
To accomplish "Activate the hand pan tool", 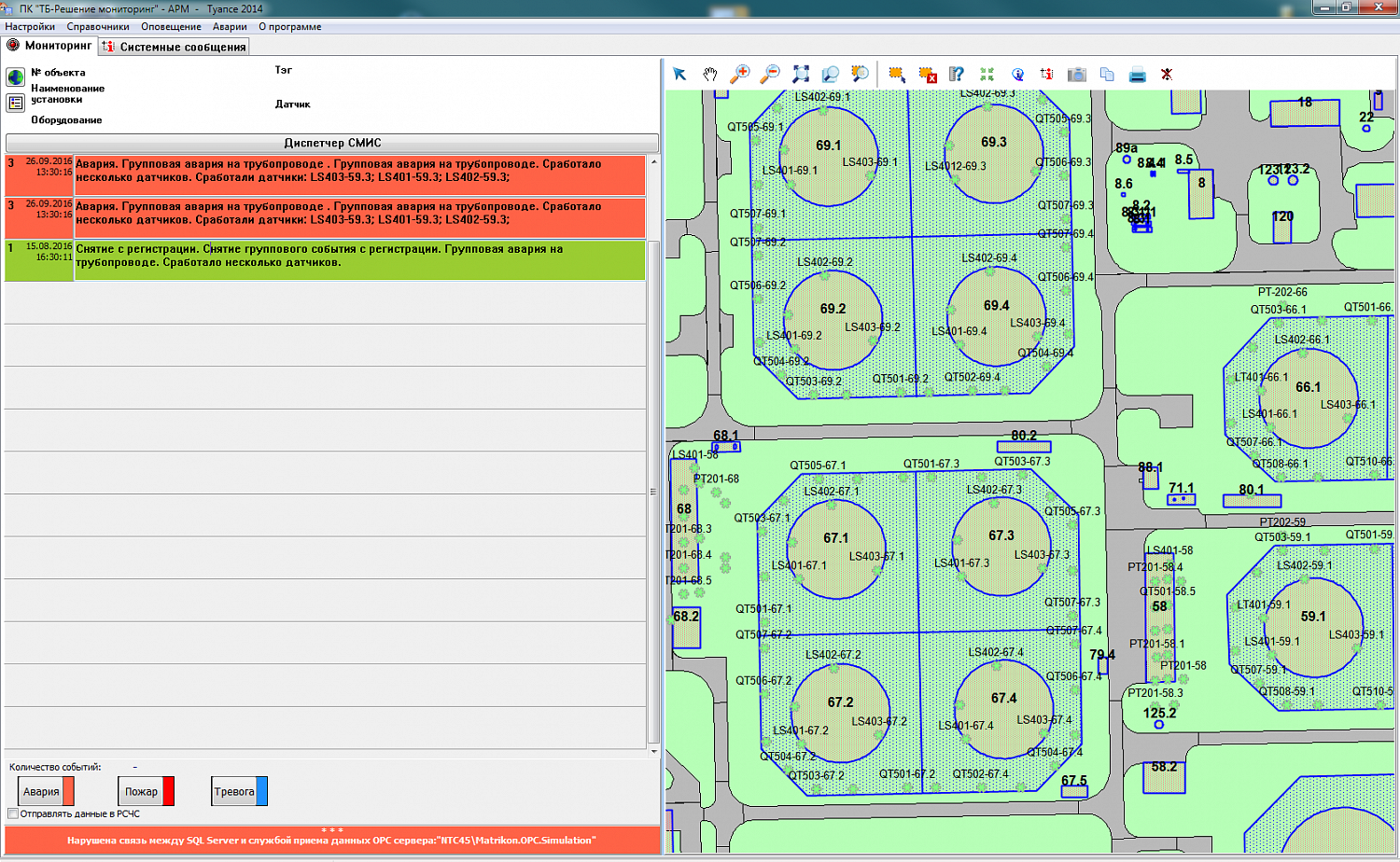I will tap(710, 74).
